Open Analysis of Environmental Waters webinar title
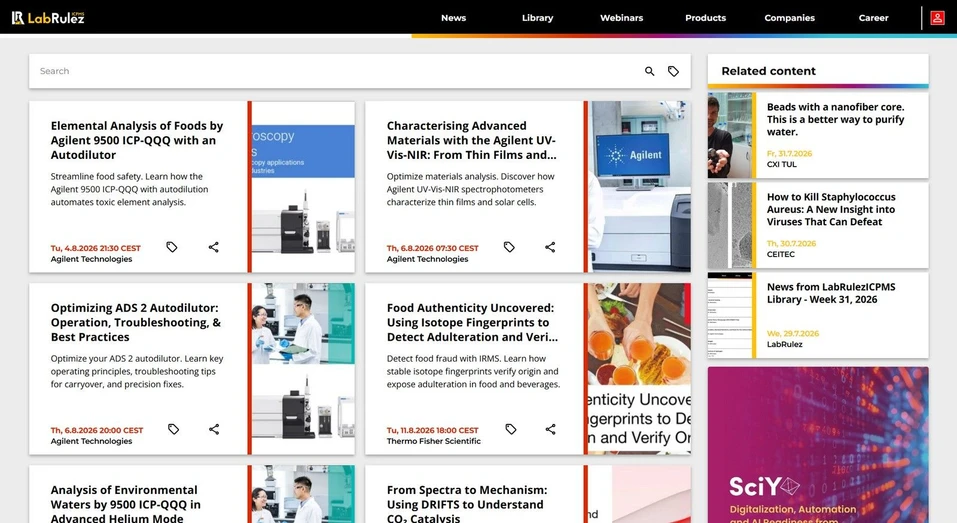Screen dimensions: 957x523 point(126,504)
